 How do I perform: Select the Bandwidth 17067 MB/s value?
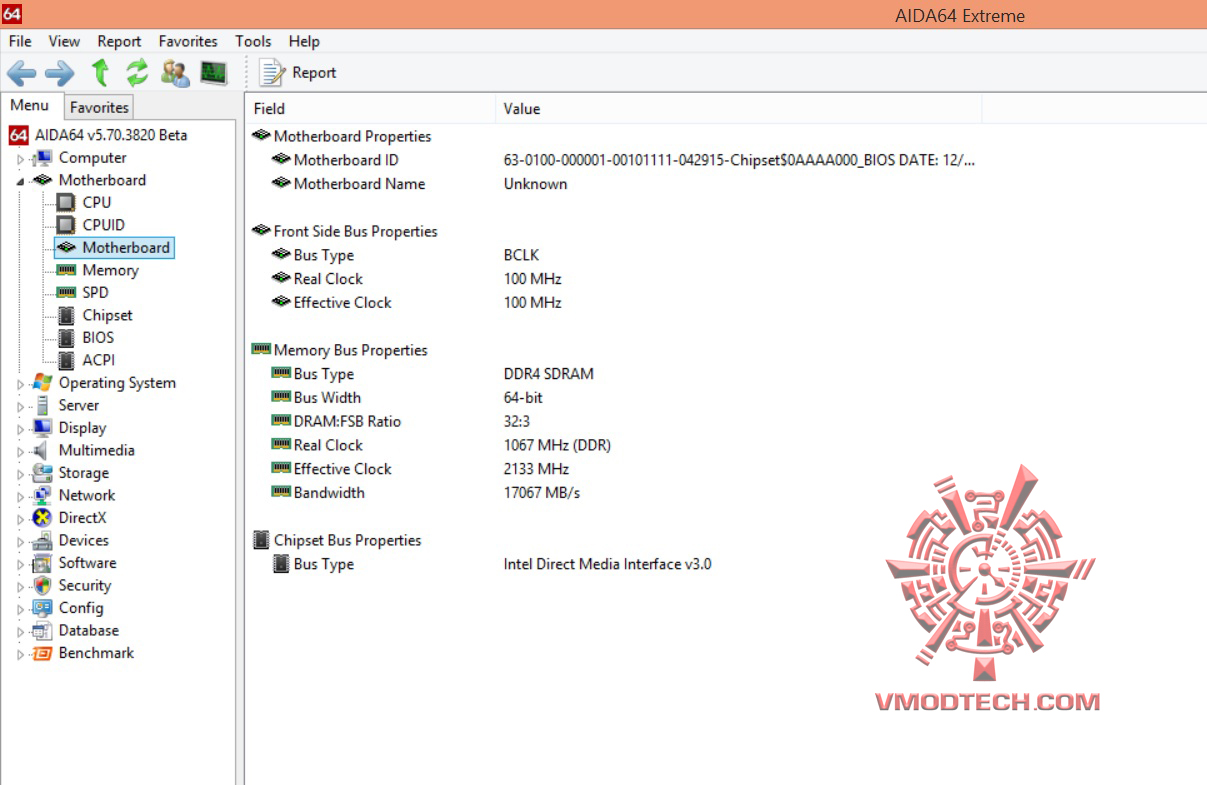tap(542, 493)
